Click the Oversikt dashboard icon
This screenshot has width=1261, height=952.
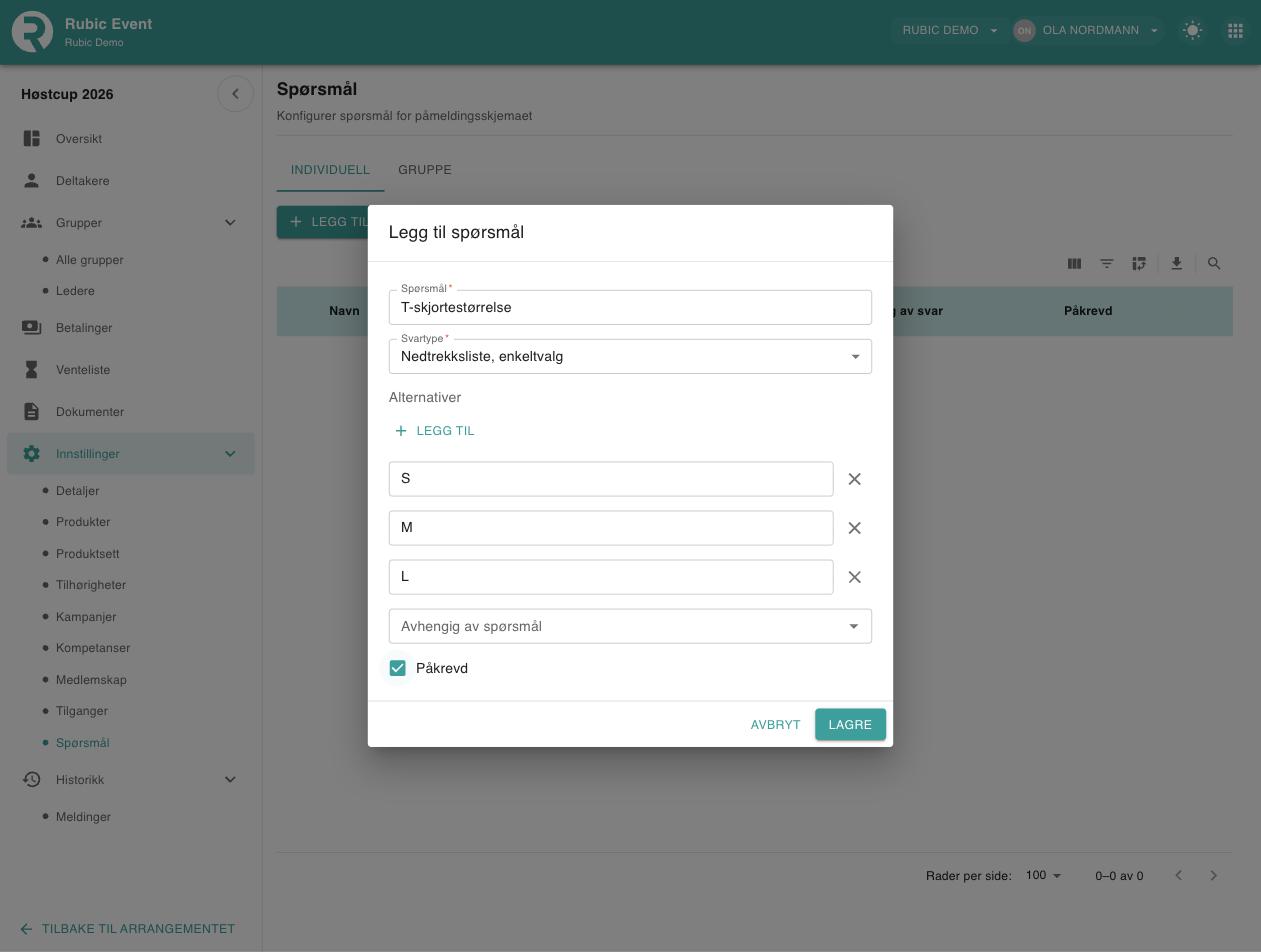click(x=32, y=139)
